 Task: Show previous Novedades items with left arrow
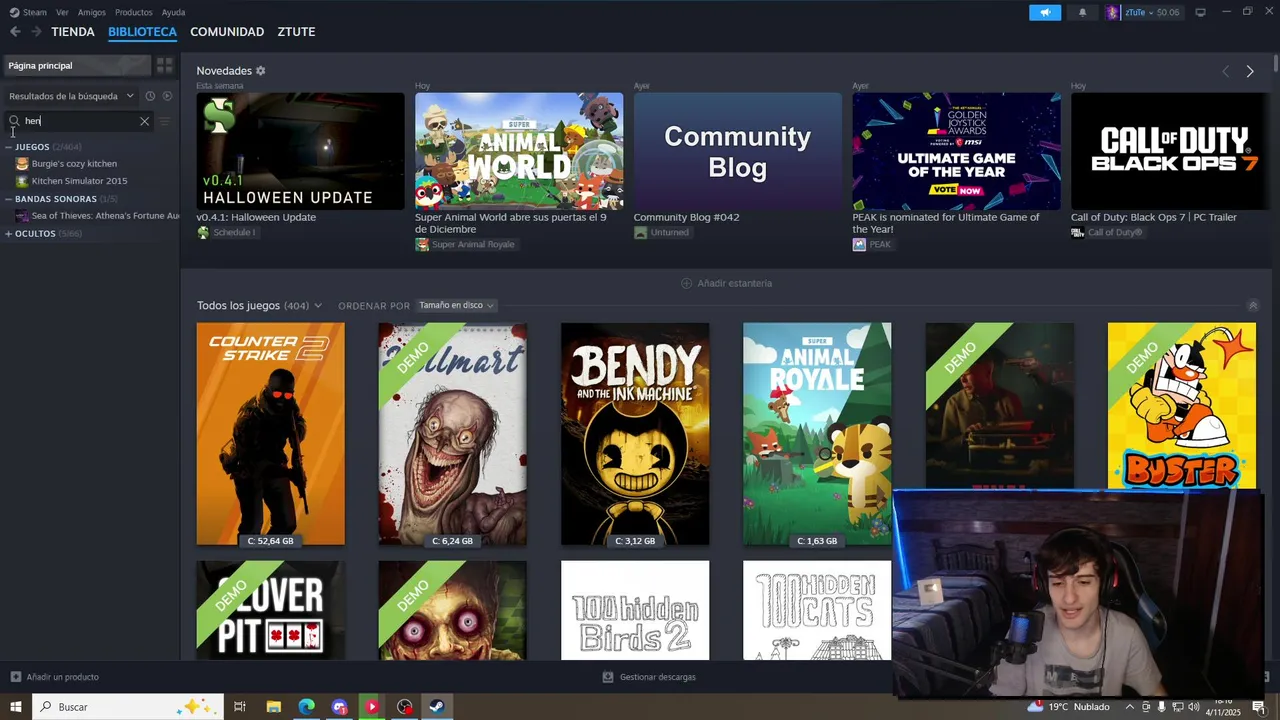1225,71
